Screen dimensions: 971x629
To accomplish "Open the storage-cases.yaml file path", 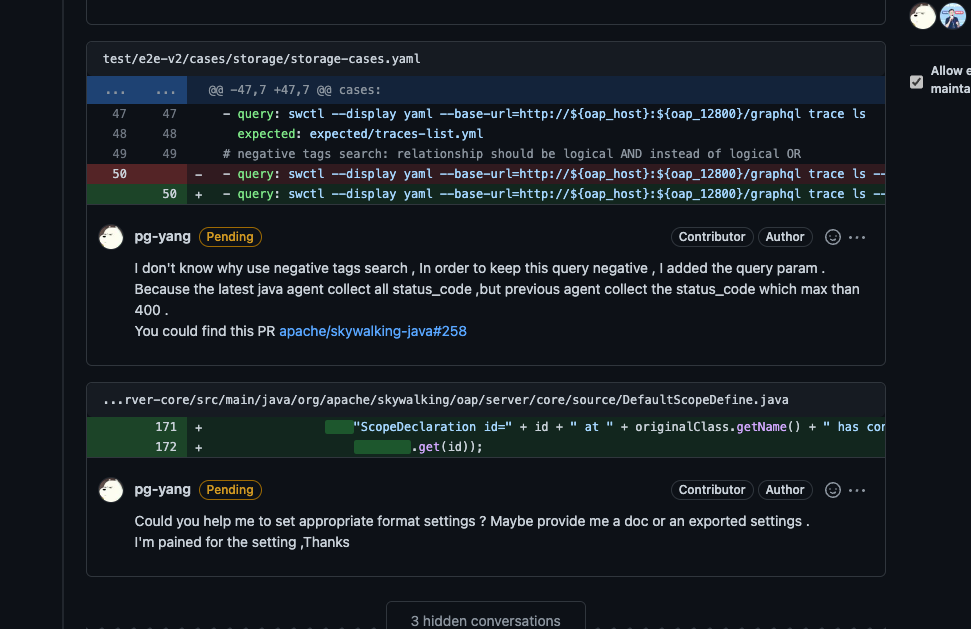I will click(261, 59).
